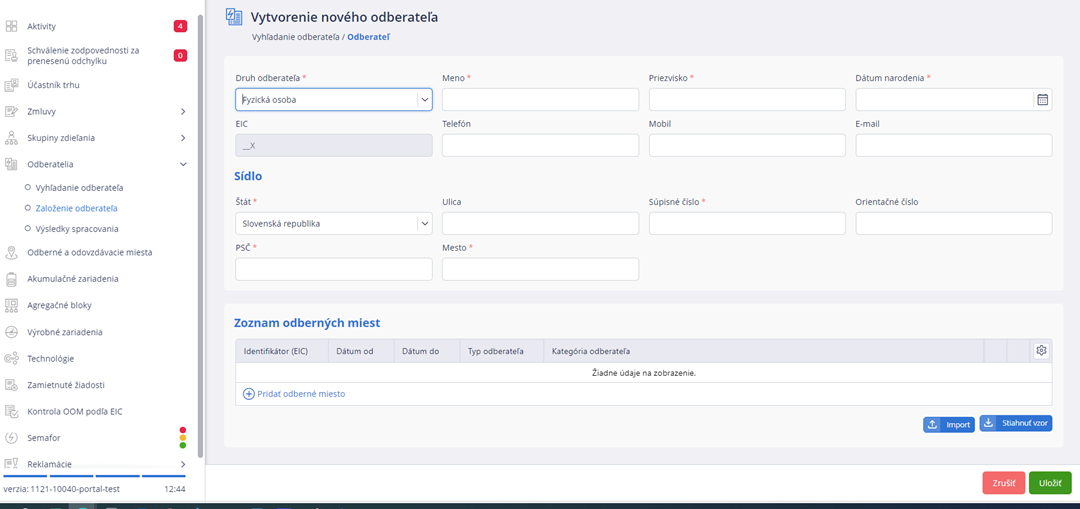The width and height of the screenshot is (1080, 509).
Task: Select Vyhľadanie odberateľa submenu item
Action: (79, 188)
